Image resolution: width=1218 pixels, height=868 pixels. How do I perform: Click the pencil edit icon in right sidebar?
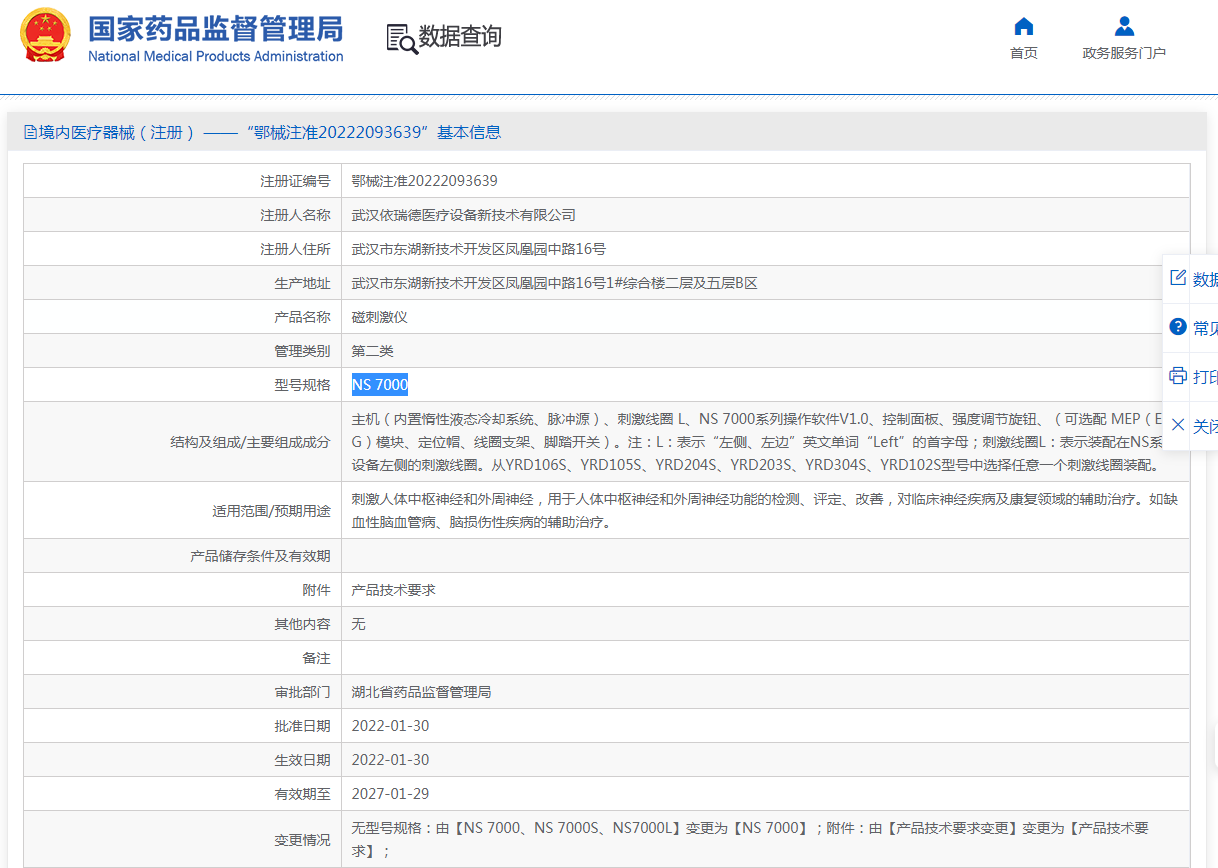click(1178, 278)
